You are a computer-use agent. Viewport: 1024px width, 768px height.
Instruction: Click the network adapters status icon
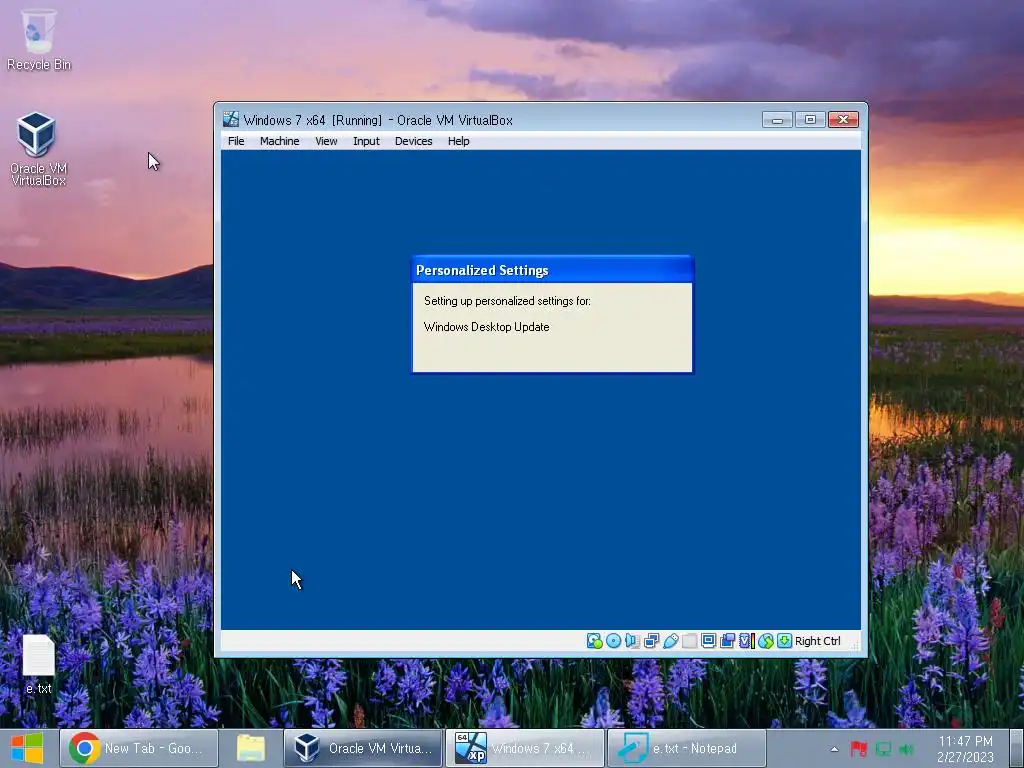tap(651, 641)
